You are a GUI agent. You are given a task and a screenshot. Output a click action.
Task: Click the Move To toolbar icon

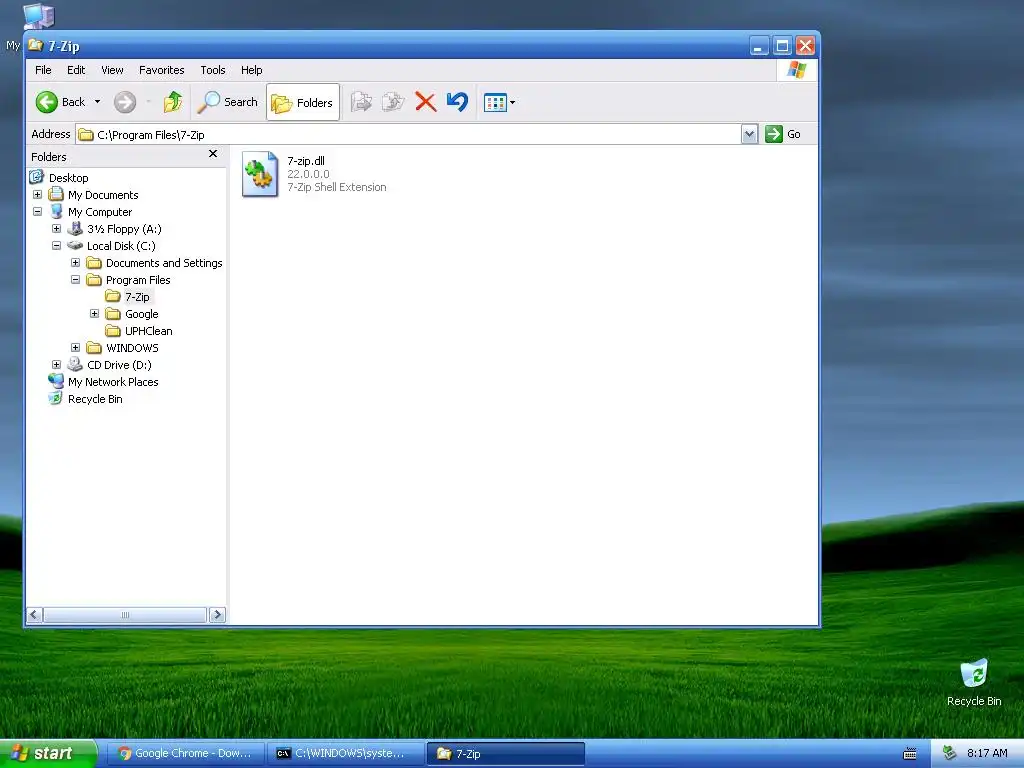click(361, 102)
